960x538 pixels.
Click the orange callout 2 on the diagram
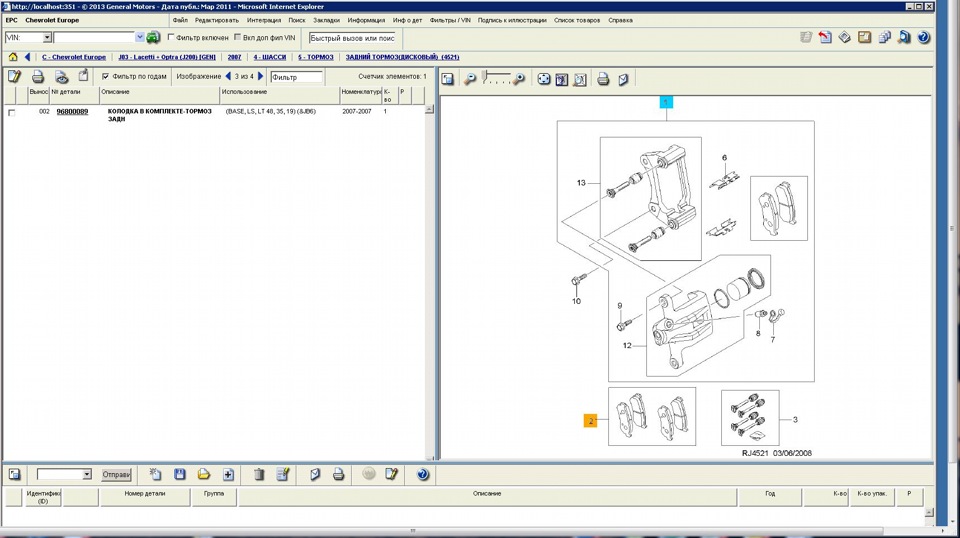coord(590,420)
